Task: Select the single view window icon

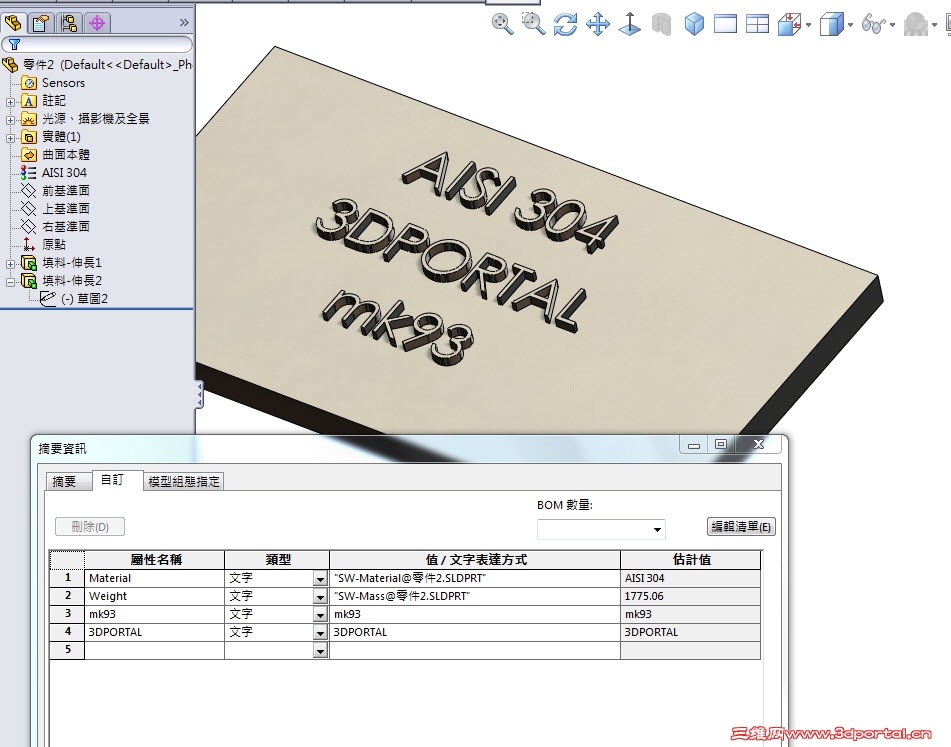Action: coord(725,24)
